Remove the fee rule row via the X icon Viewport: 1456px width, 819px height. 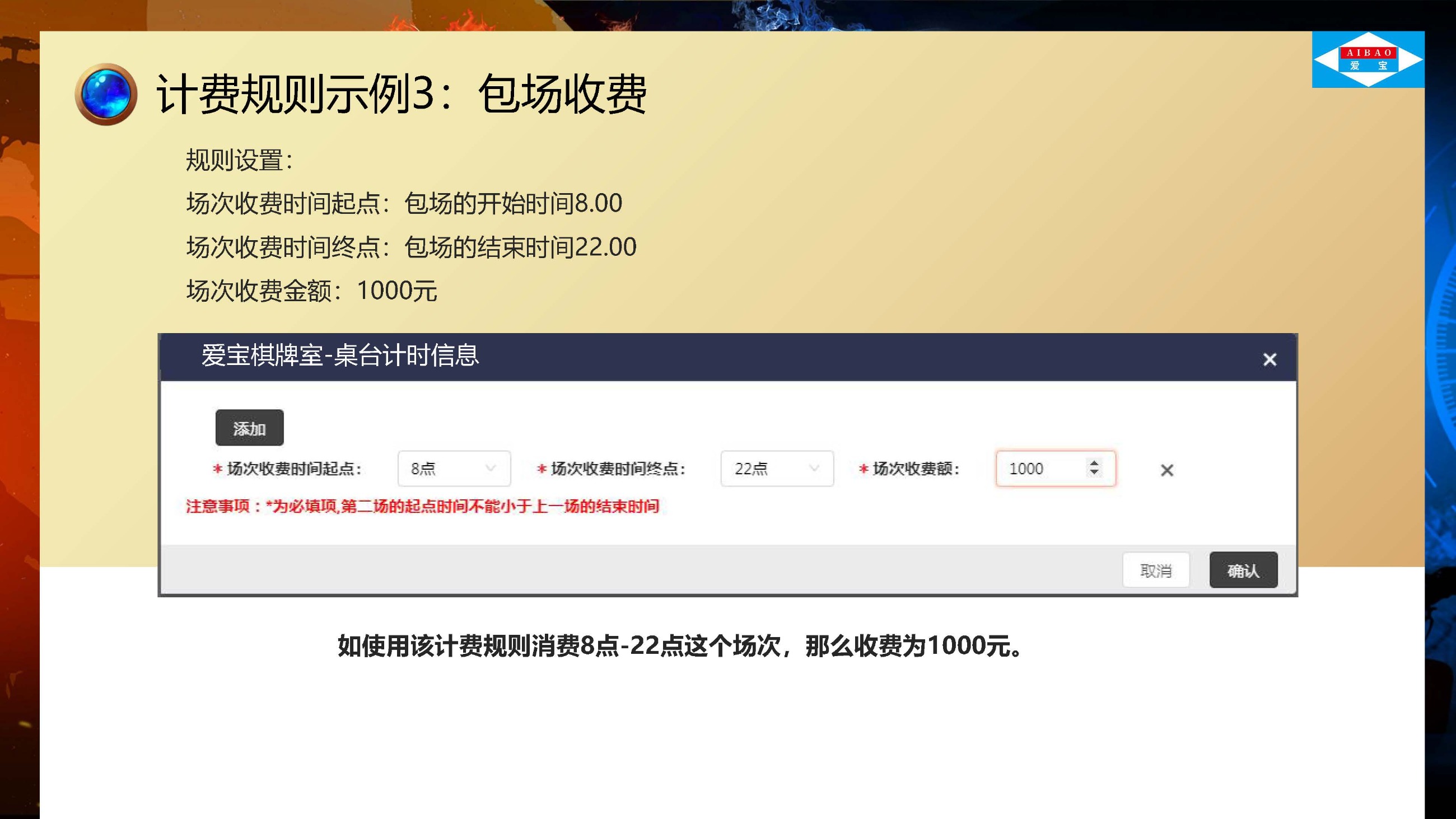1166,470
